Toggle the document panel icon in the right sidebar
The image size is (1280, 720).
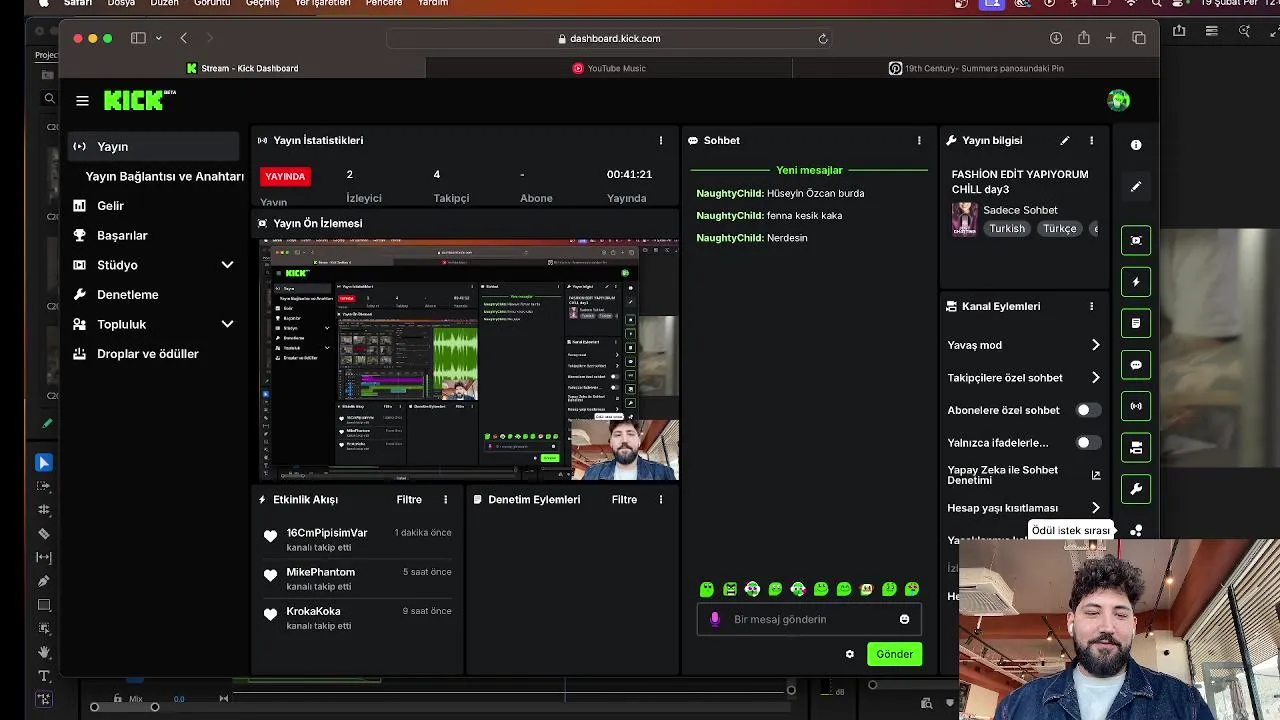[1136, 324]
